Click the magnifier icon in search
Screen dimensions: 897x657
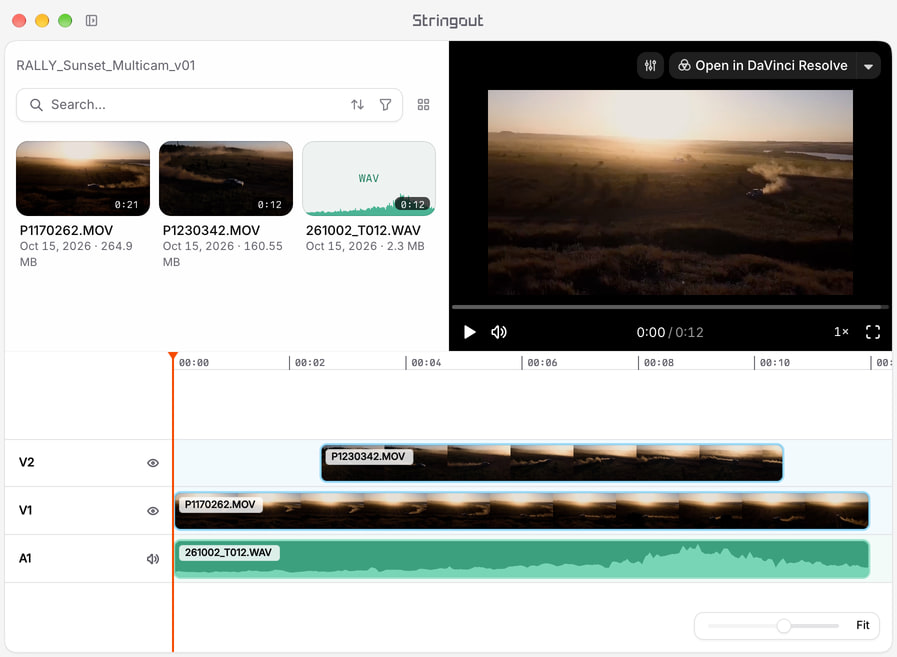[36, 105]
